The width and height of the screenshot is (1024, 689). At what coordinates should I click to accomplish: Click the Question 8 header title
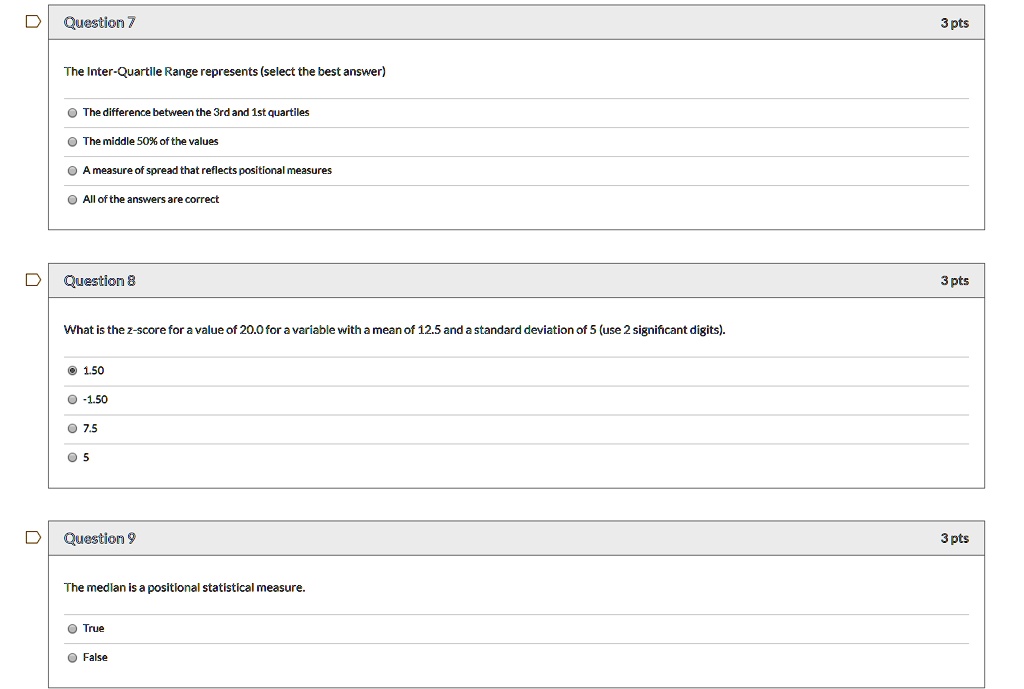(x=99, y=281)
